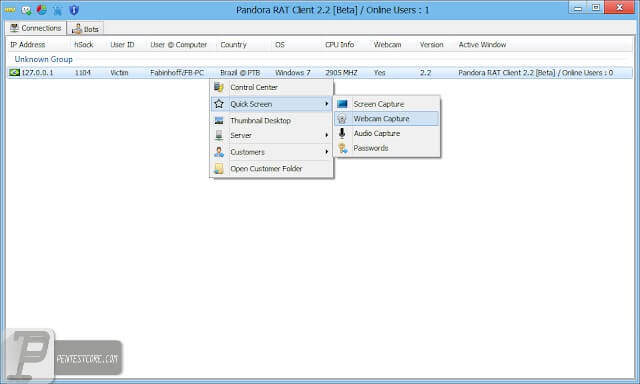The height and width of the screenshot is (384, 640).
Task: Expand the Quick Screen submenu arrow
Action: click(327, 104)
